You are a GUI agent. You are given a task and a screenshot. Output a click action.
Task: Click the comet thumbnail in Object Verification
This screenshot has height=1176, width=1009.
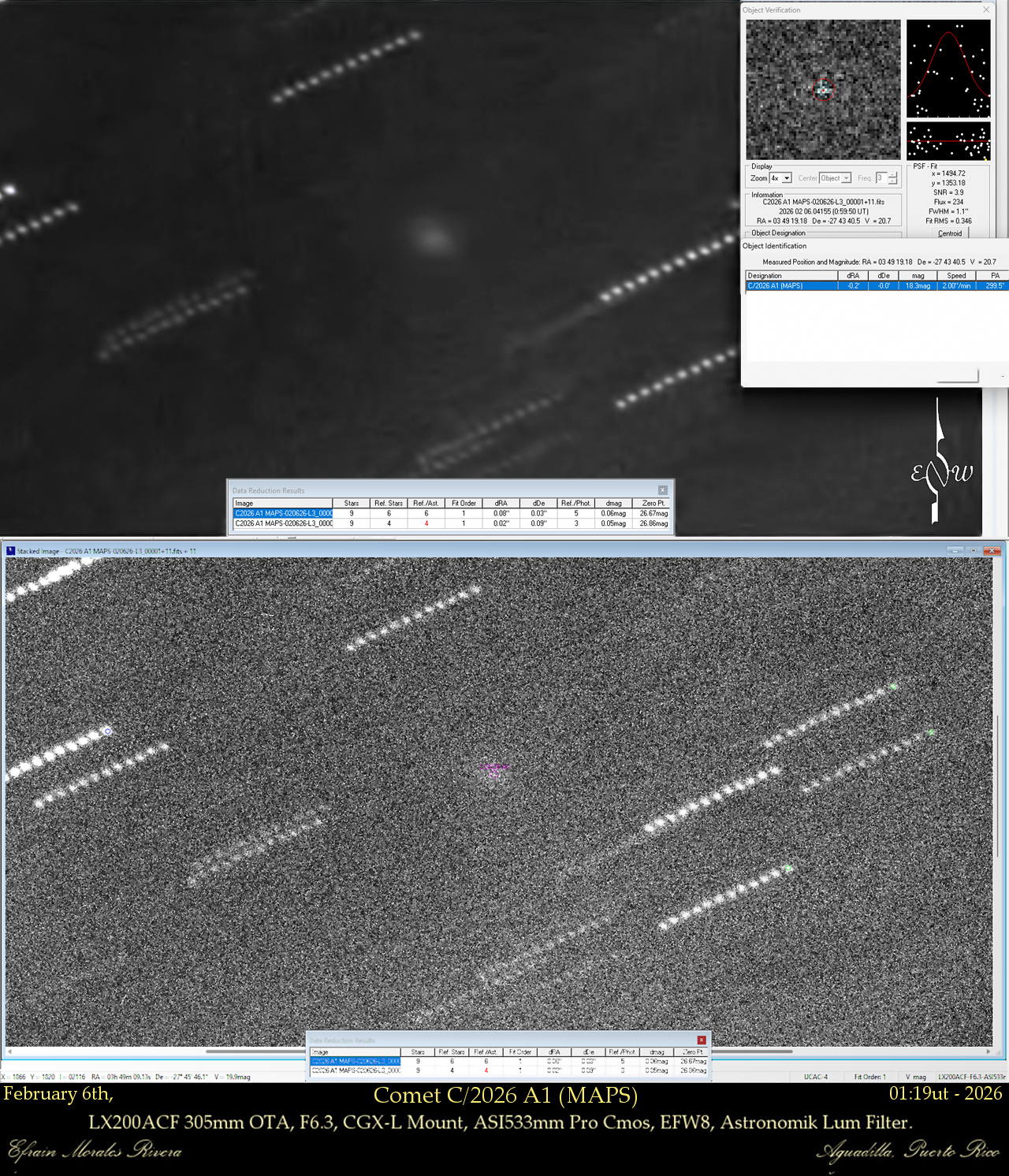tap(823, 90)
